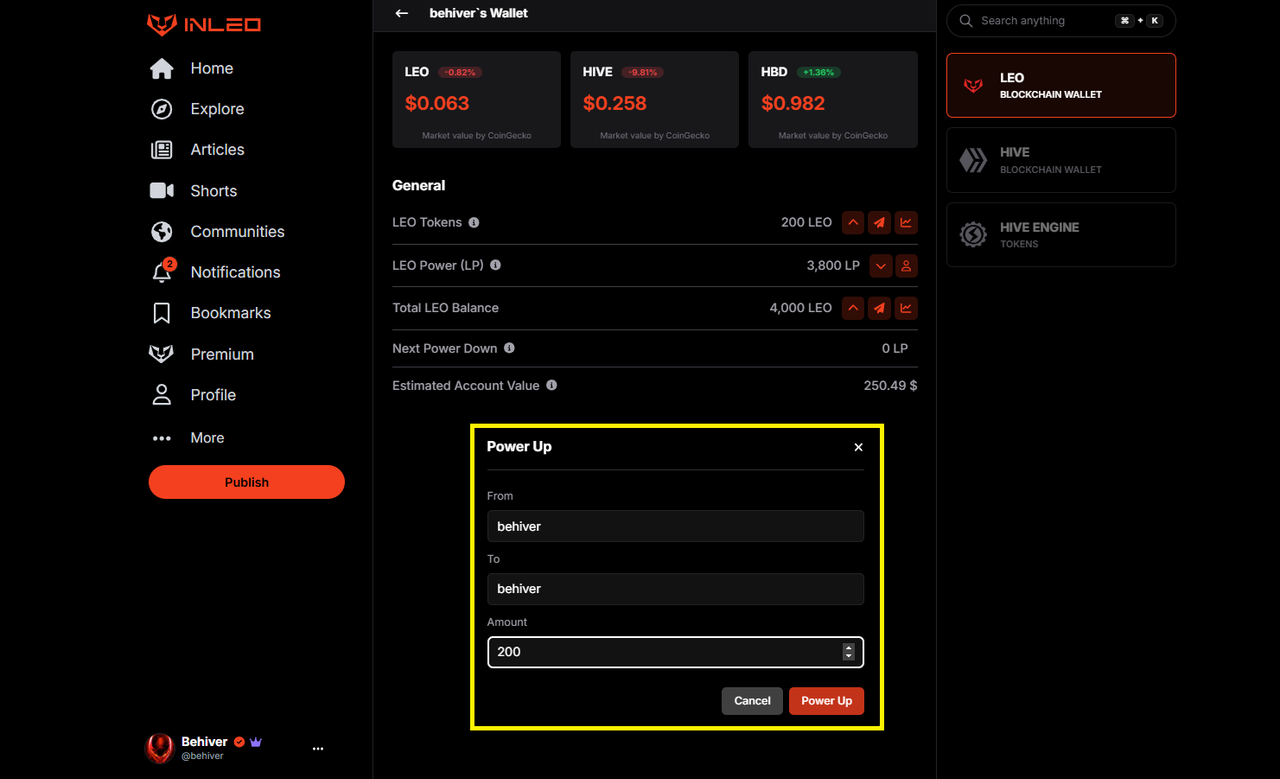The width and height of the screenshot is (1280, 779).
Task: Click the From field containing behiver
Action: (x=675, y=526)
